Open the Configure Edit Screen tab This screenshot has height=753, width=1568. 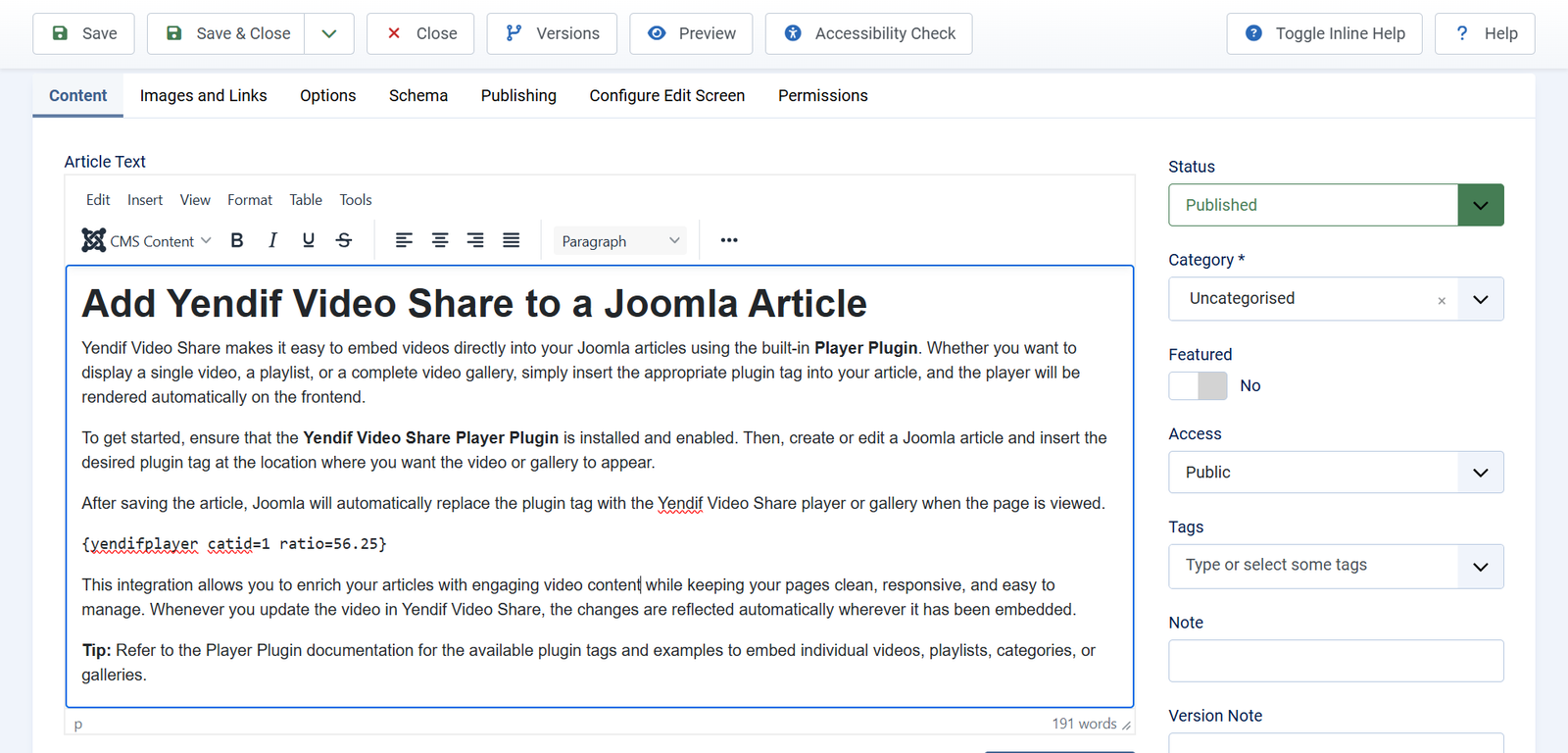click(x=667, y=95)
